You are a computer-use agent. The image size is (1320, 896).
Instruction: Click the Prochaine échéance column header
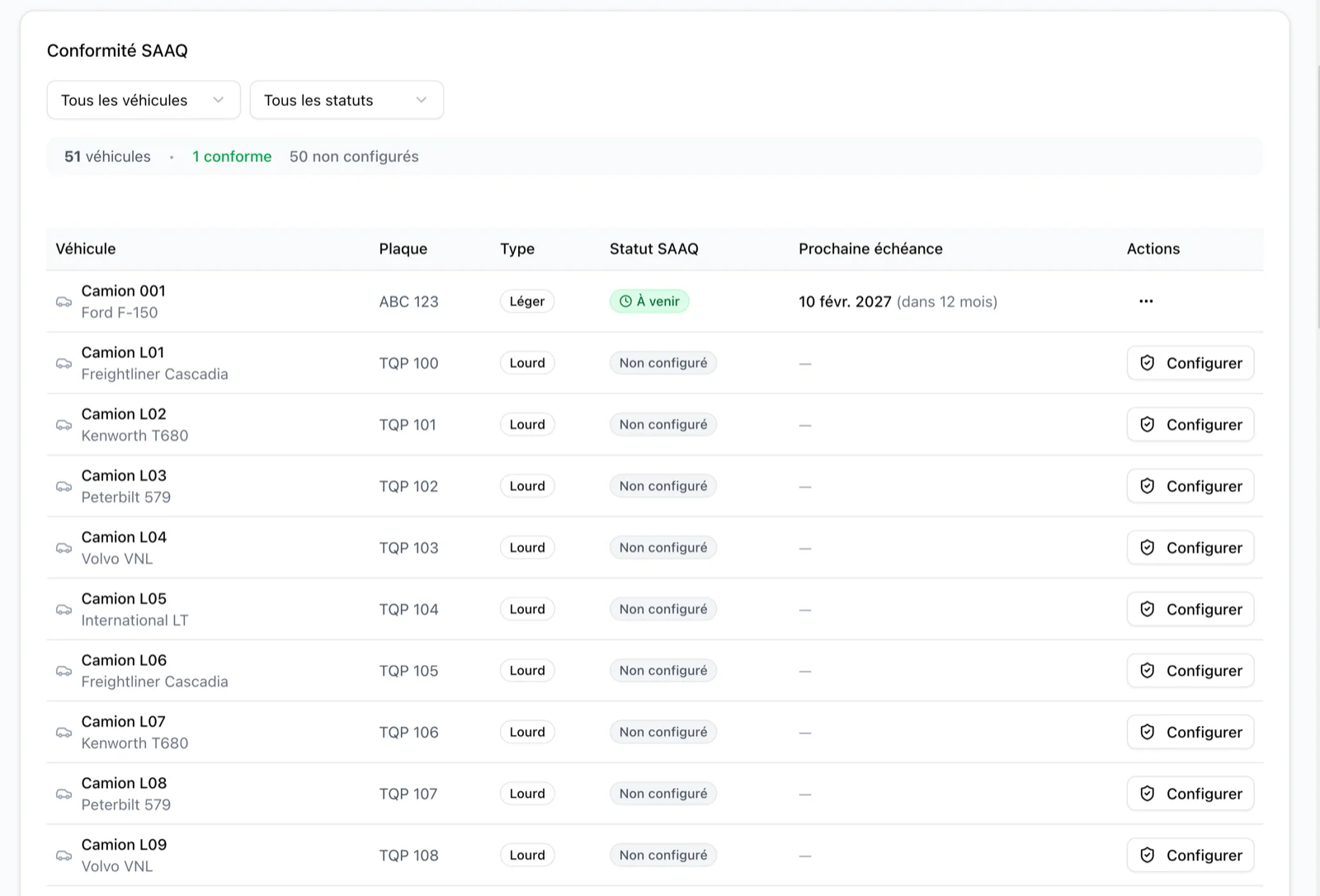[x=870, y=248]
